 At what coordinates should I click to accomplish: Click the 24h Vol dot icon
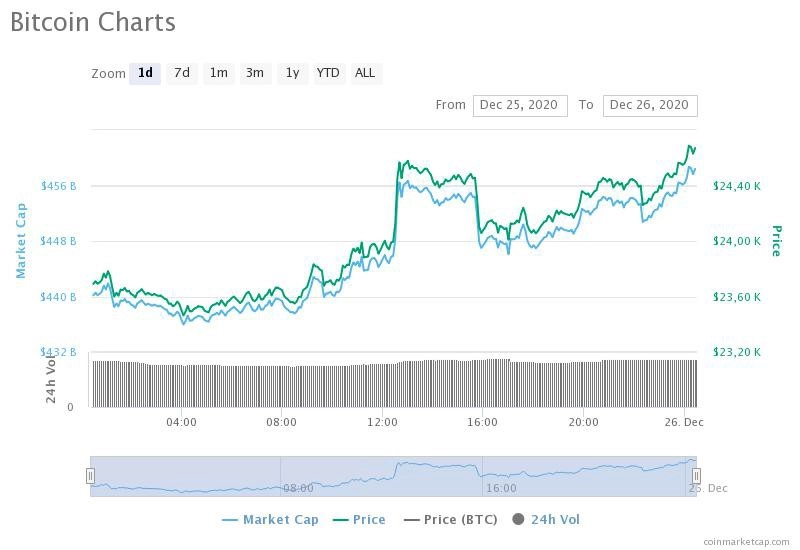[518, 519]
